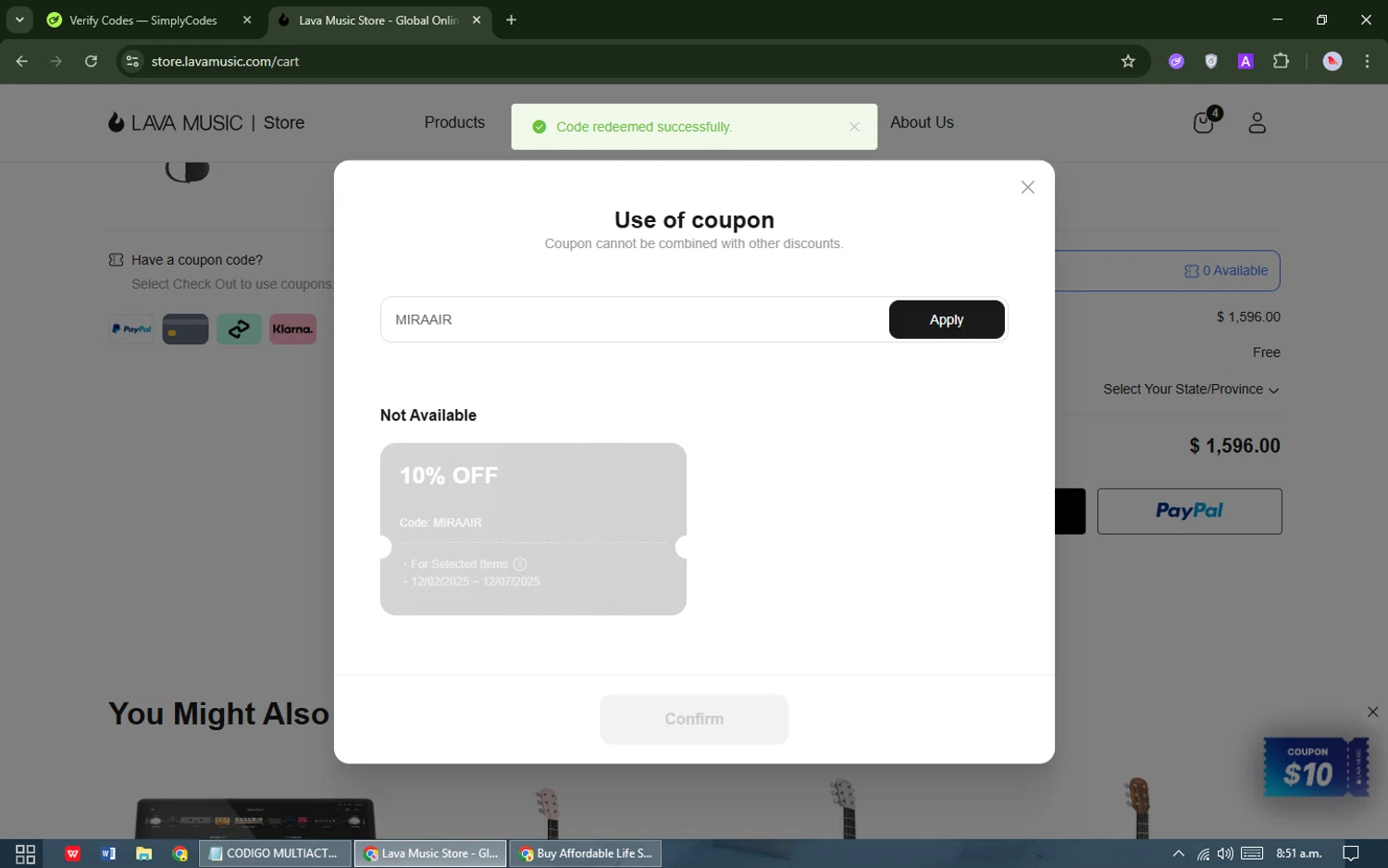Open the purple A extension icon
The width and height of the screenshot is (1388, 868).
point(1245,61)
